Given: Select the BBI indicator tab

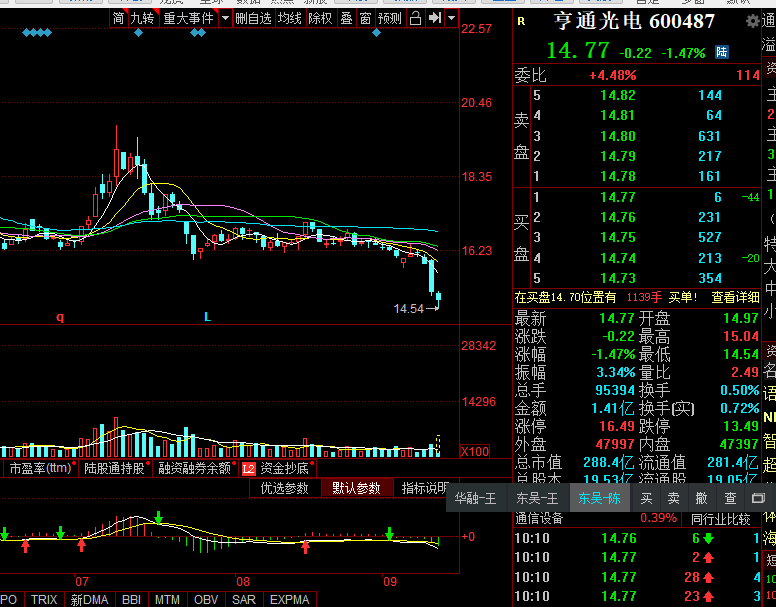Looking at the screenshot, I should pyautogui.click(x=132, y=600).
